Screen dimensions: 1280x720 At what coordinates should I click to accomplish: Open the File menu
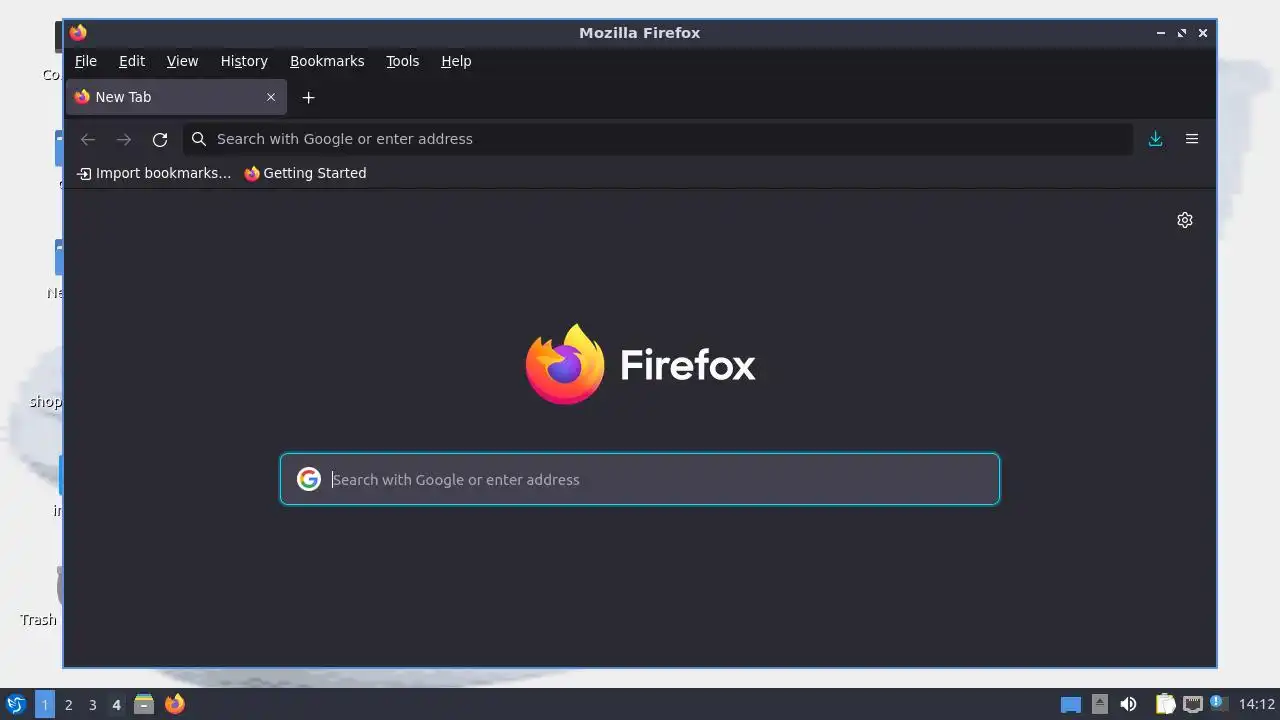click(86, 61)
